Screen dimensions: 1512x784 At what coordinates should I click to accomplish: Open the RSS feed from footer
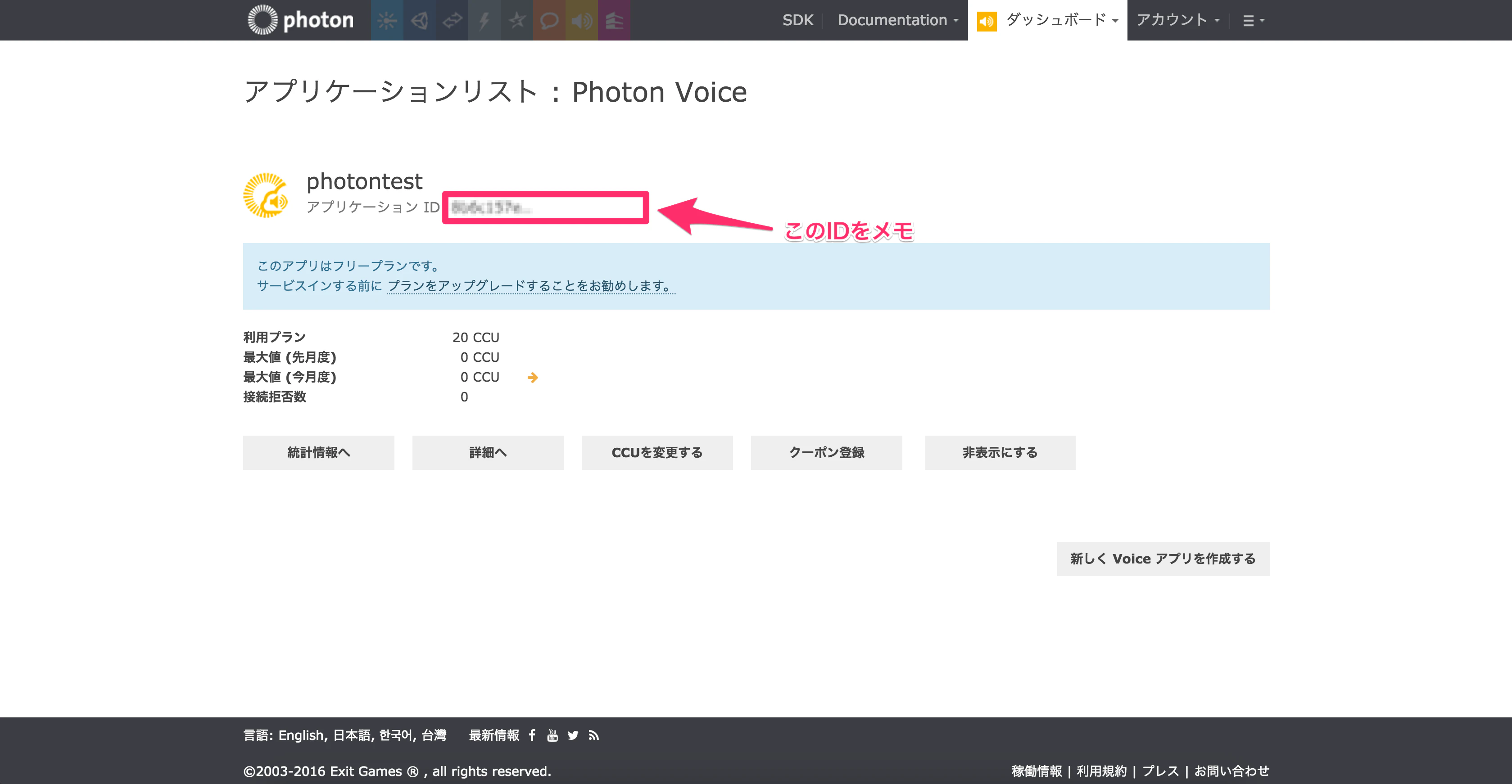593,735
